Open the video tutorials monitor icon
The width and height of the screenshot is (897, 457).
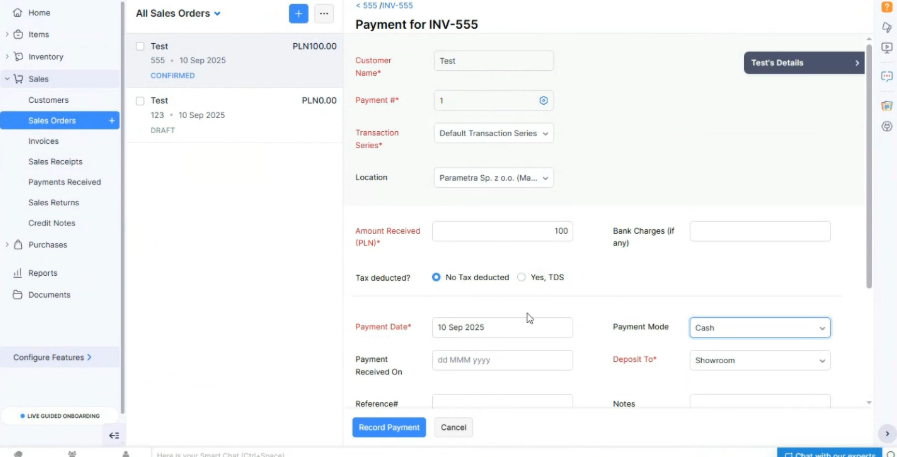(x=886, y=49)
